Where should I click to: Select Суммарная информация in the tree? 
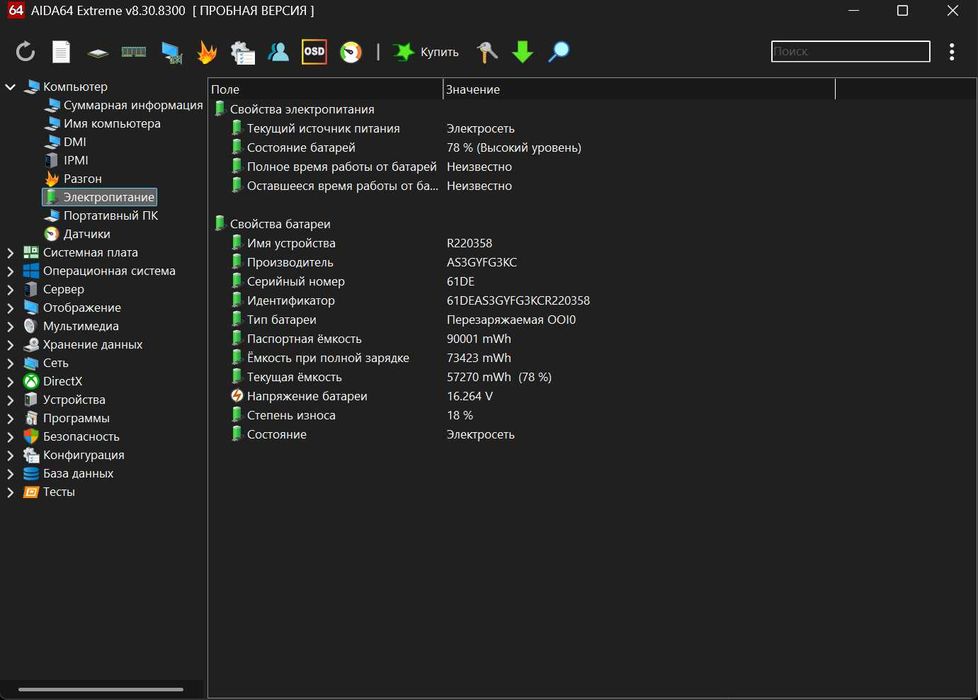[x=133, y=105]
